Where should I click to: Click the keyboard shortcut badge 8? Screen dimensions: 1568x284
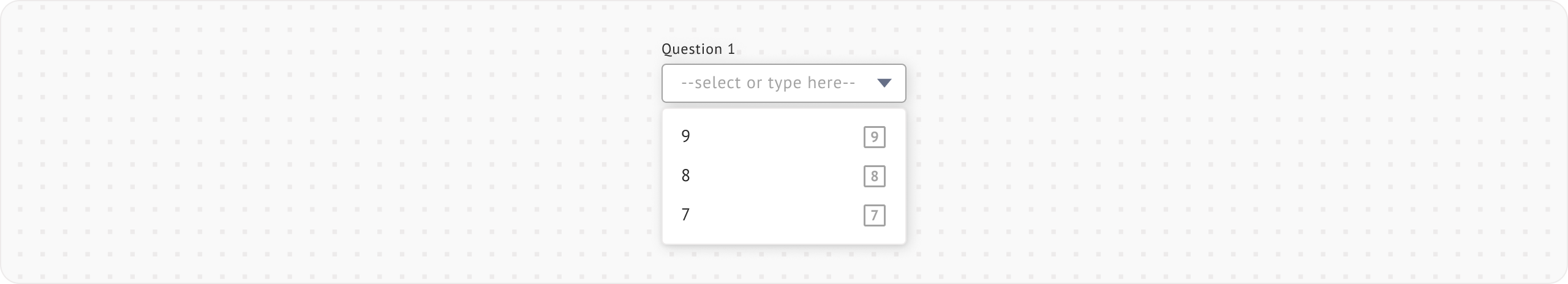point(874,176)
